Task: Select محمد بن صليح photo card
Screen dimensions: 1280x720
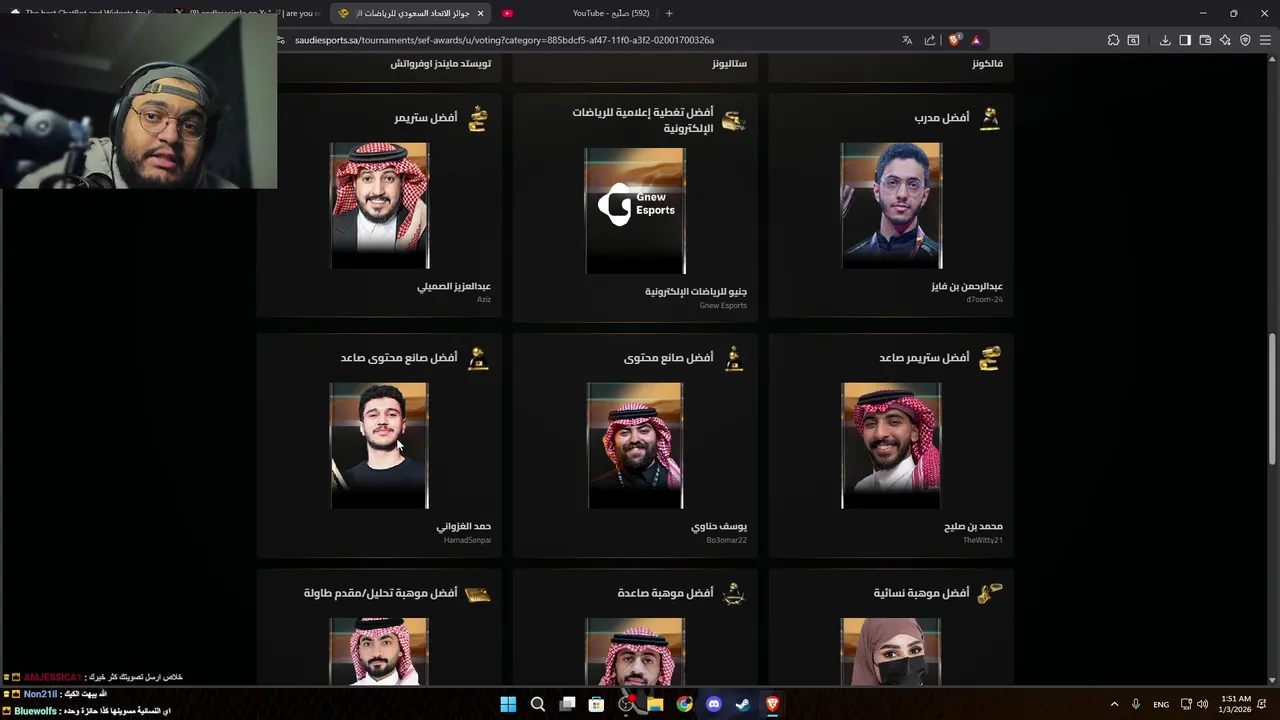Action: pyautogui.click(x=891, y=445)
